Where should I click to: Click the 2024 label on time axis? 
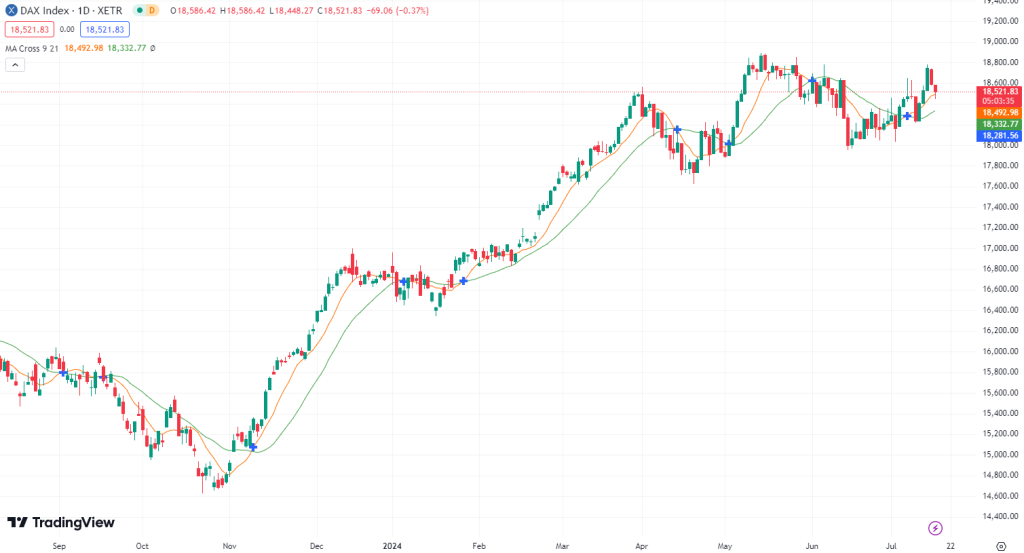392,546
